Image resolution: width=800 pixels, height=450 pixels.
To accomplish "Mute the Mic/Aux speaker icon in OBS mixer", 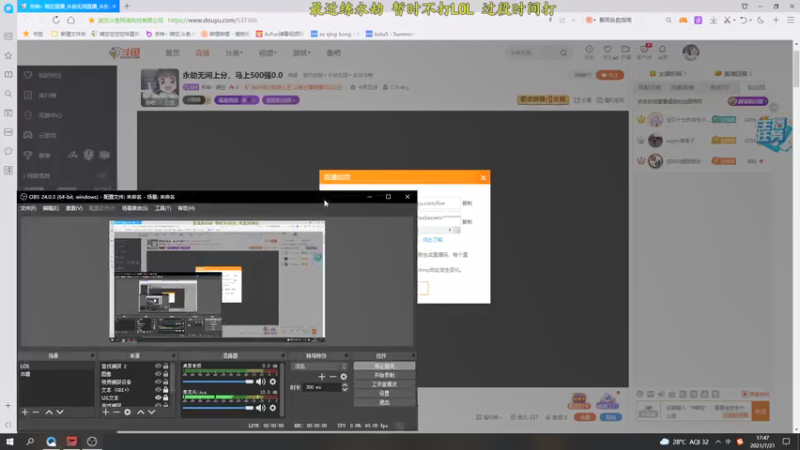I will (261, 408).
